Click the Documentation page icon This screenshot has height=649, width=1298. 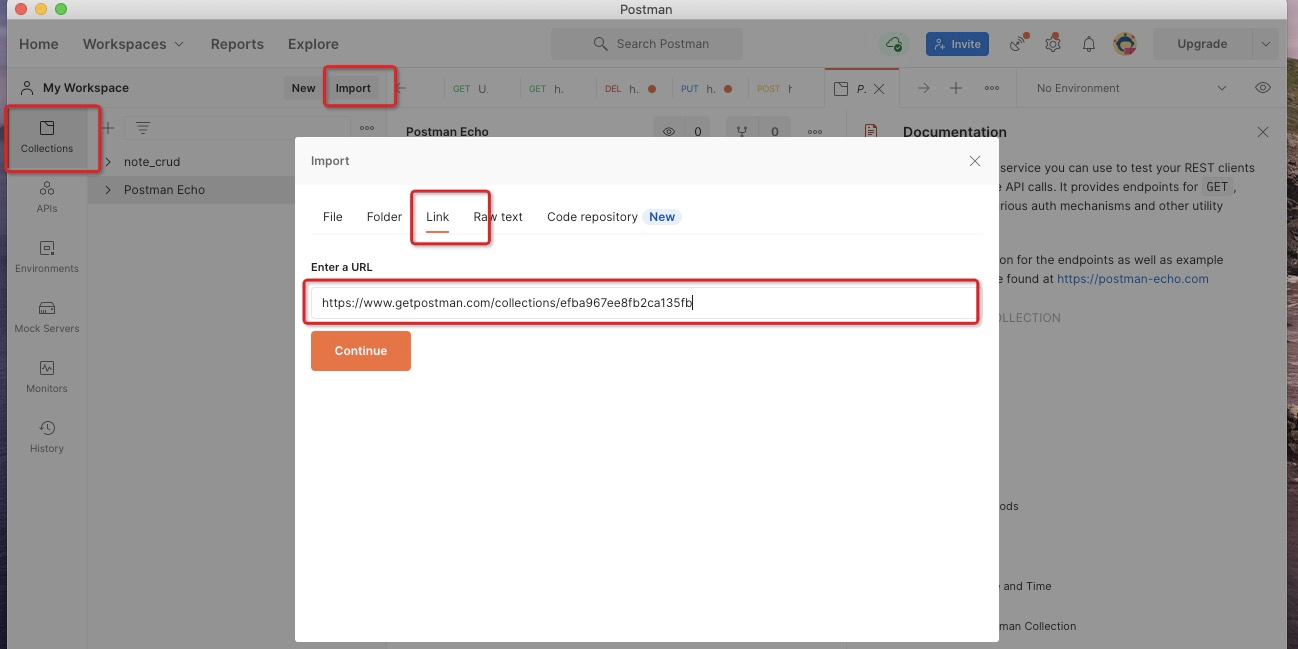pyautogui.click(x=871, y=132)
